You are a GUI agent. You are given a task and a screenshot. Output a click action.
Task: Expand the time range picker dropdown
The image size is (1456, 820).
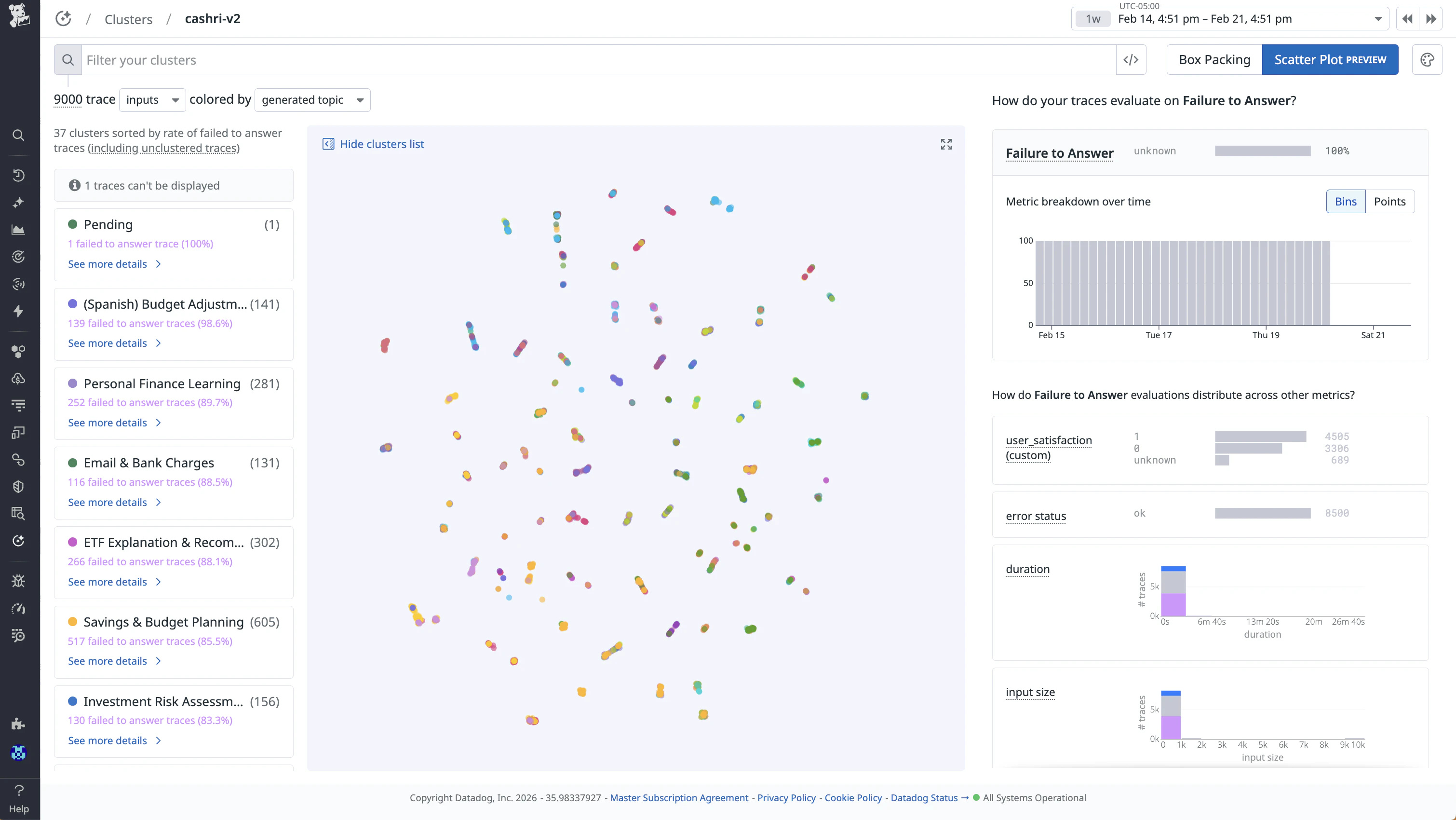pos(1378,19)
